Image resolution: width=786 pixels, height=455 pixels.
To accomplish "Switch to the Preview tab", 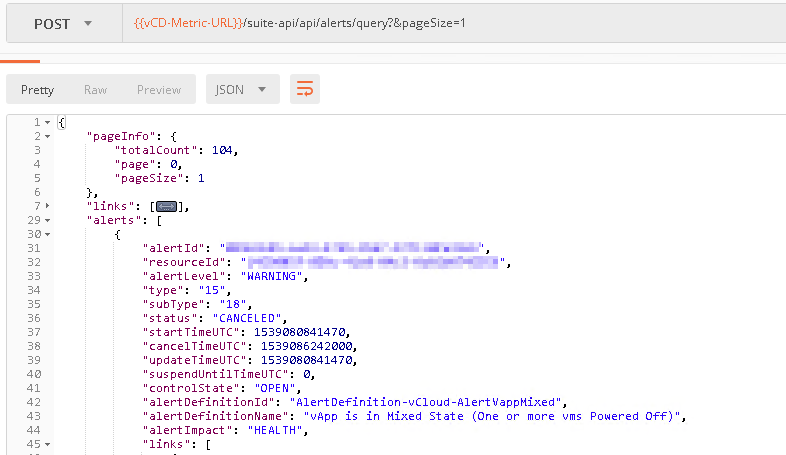I will click(x=159, y=89).
